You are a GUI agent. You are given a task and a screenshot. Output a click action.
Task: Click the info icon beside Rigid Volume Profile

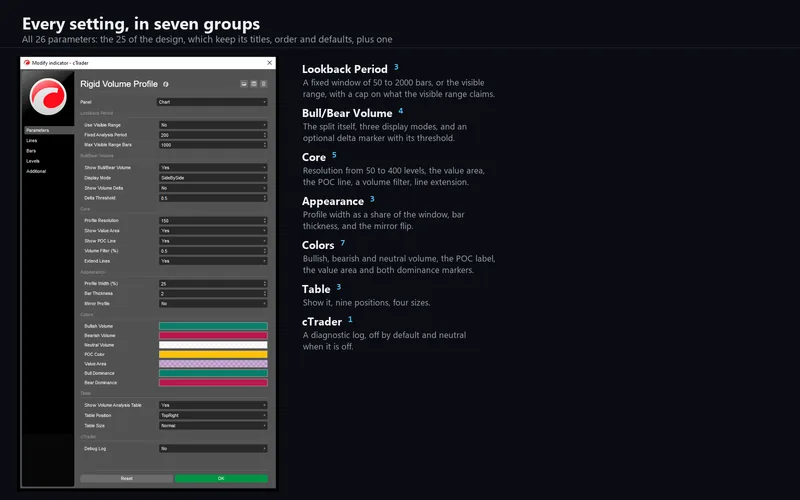click(166, 84)
